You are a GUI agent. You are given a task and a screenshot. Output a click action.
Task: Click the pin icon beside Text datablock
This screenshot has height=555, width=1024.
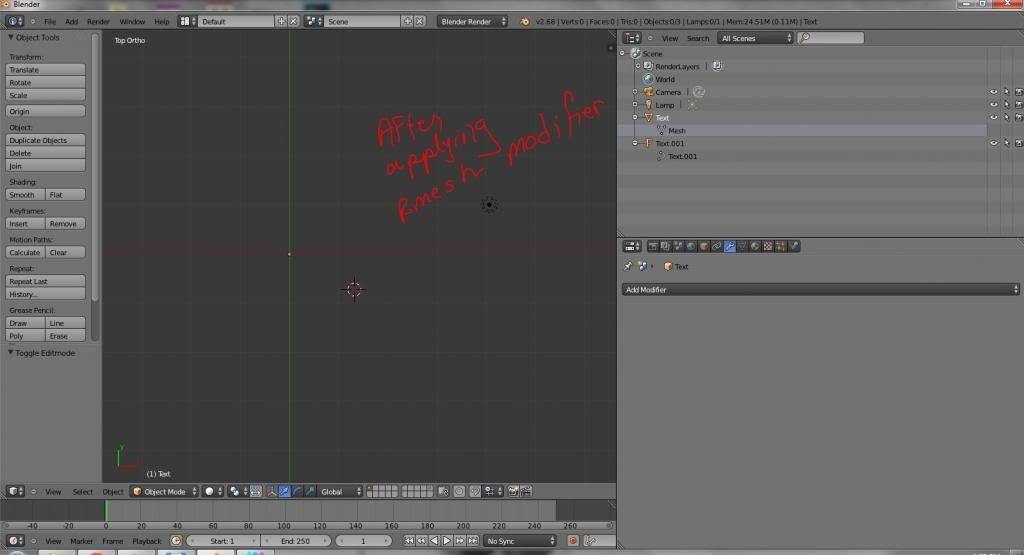(628, 266)
